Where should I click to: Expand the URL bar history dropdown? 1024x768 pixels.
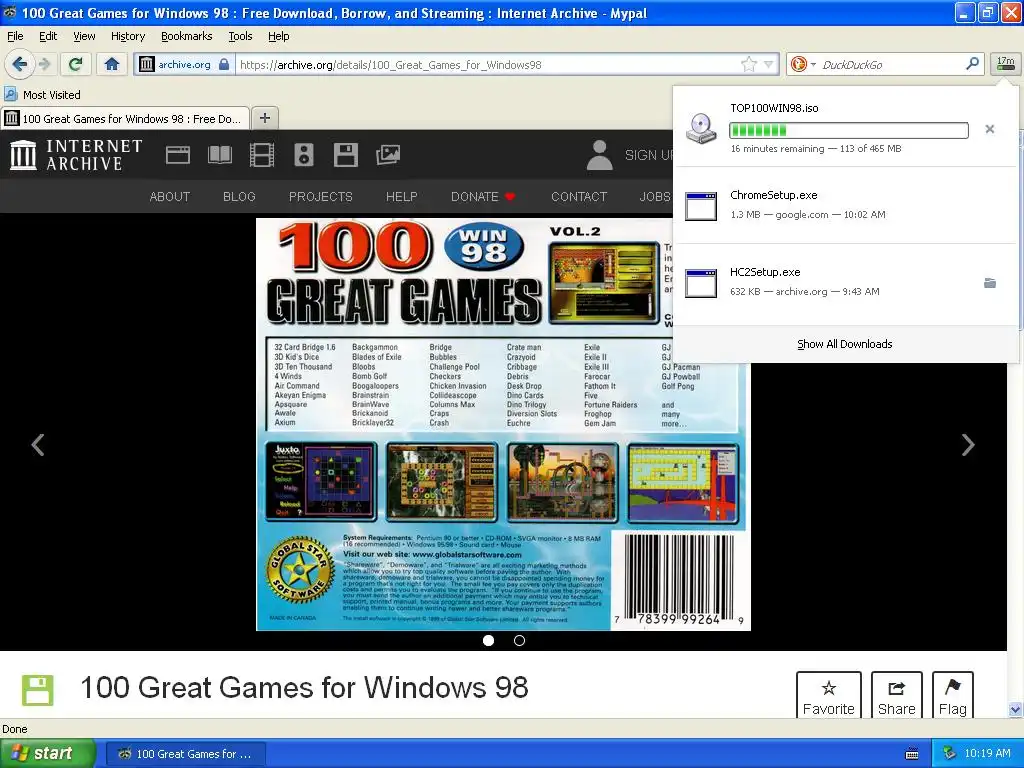pyautogui.click(x=769, y=64)
